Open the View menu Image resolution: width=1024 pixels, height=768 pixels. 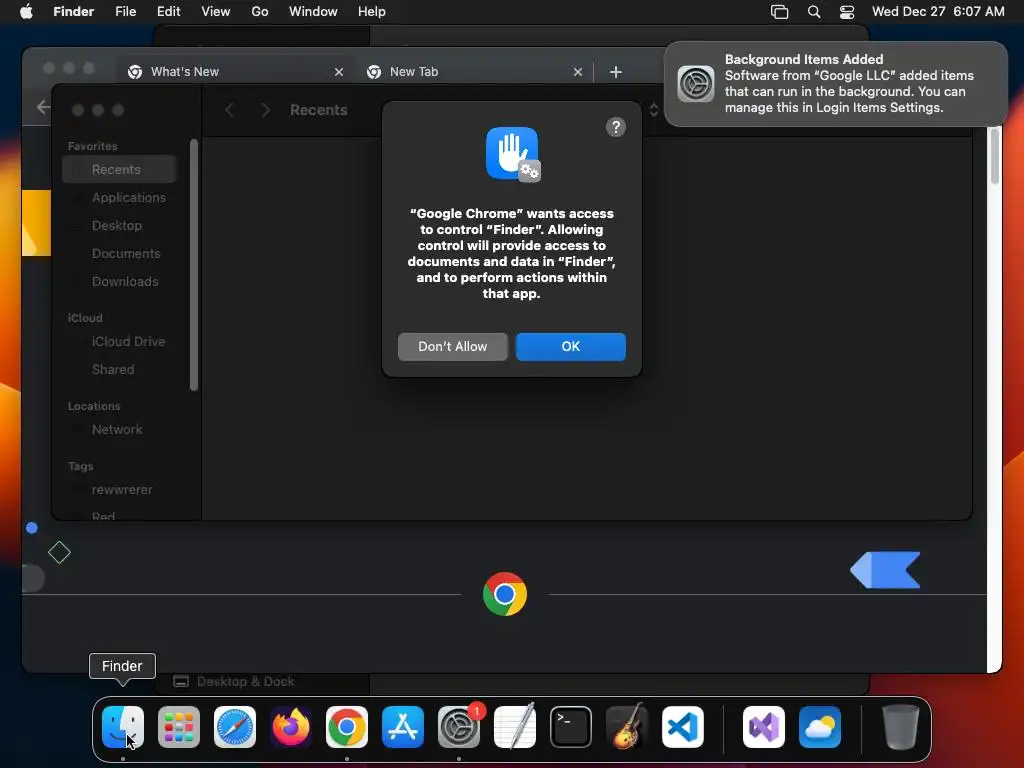pos(216,12)
